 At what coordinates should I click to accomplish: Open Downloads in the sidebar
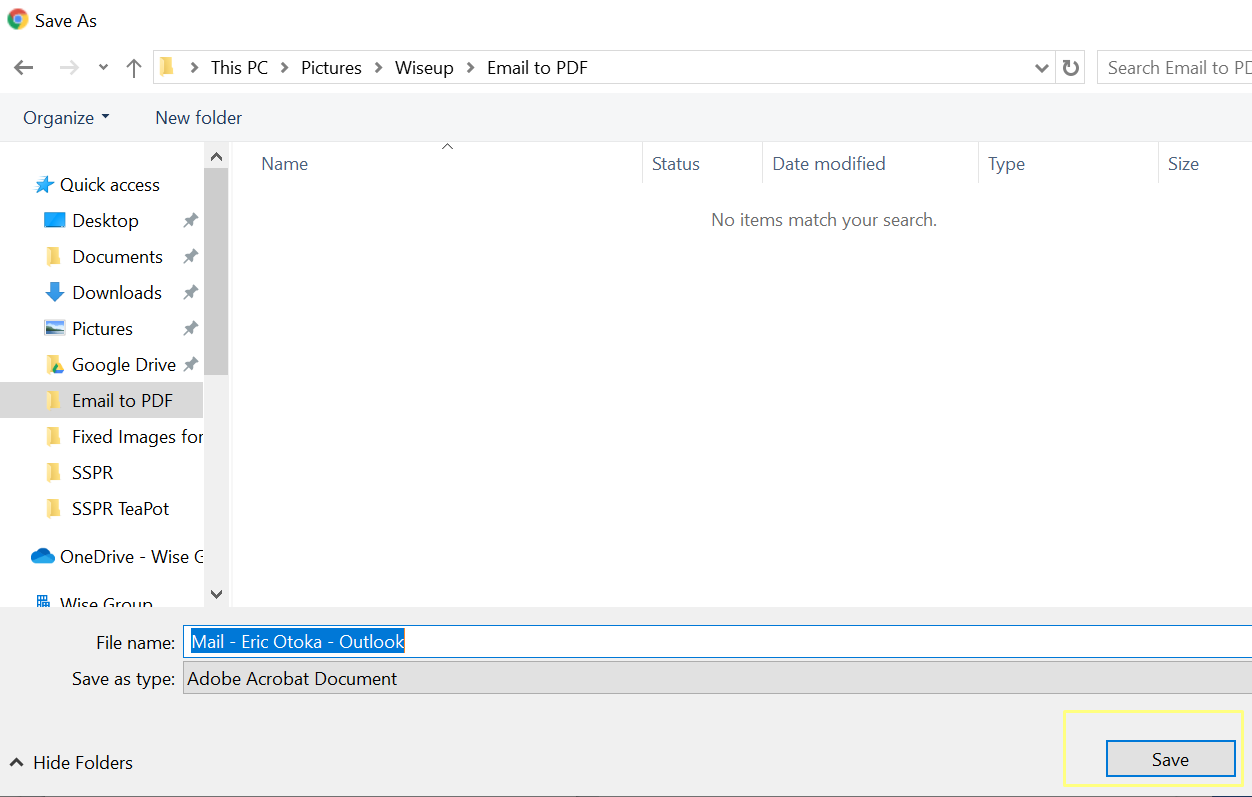pos(117,292)
